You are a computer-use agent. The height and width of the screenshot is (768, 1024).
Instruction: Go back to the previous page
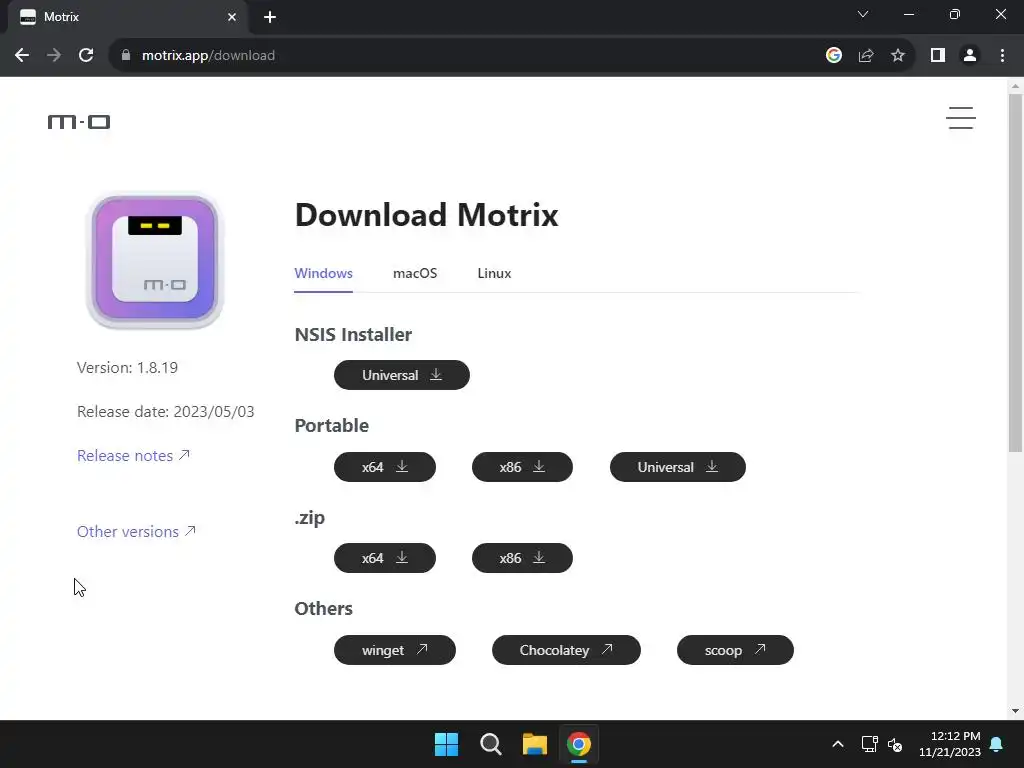tap(22, 56)
